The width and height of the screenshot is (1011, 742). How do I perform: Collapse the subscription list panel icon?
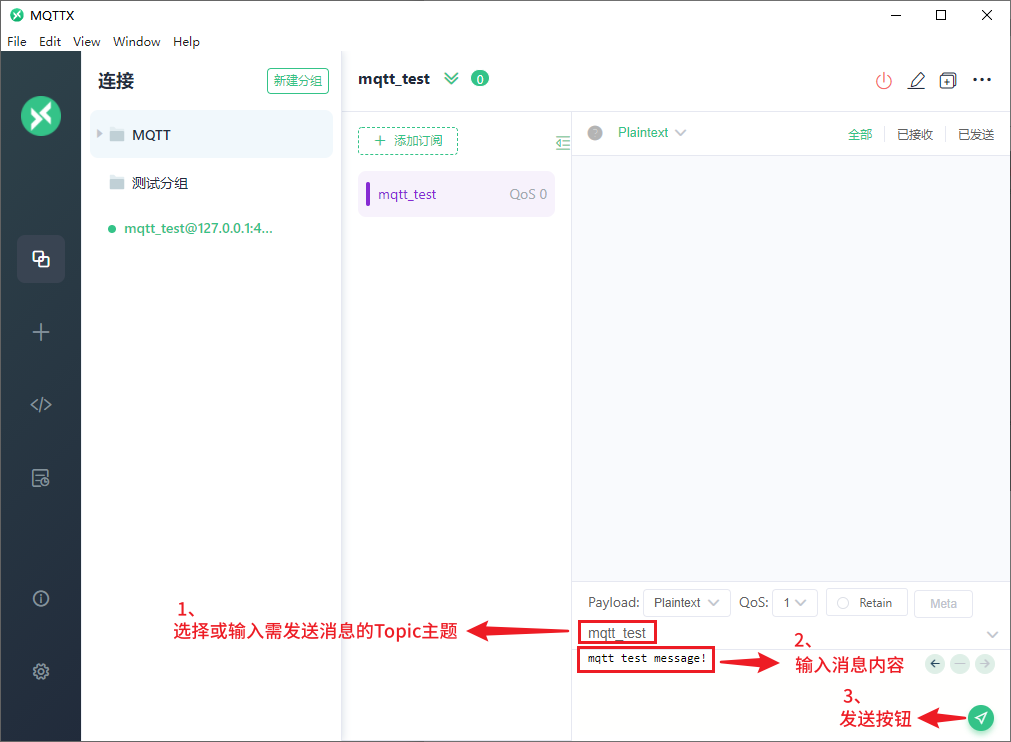(x=563, y=142)
